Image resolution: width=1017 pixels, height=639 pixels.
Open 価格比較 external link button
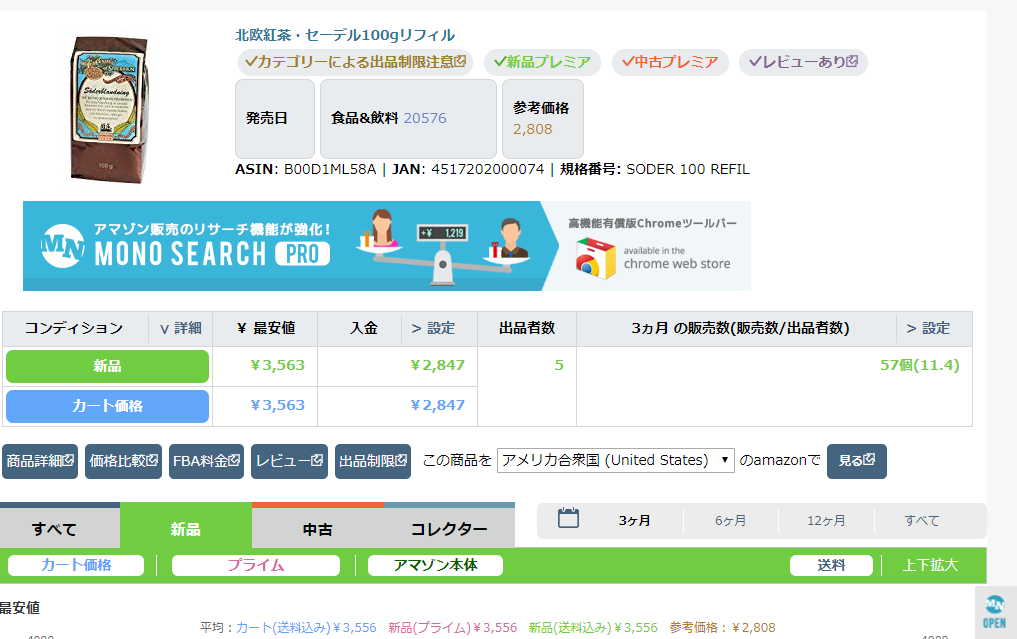123,461
